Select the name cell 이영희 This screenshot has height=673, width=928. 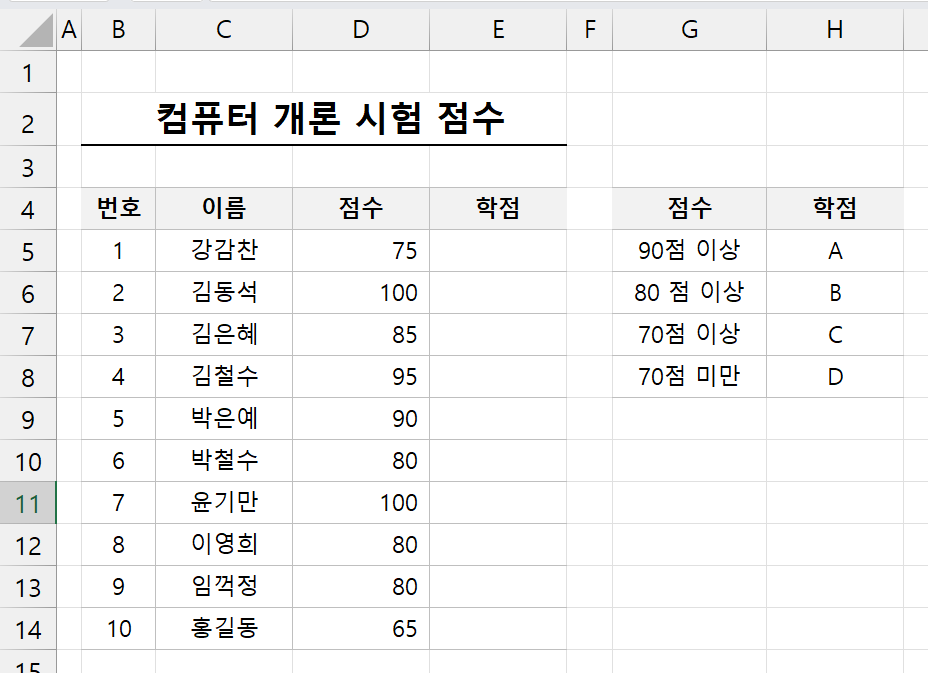(x=224, y=545)
